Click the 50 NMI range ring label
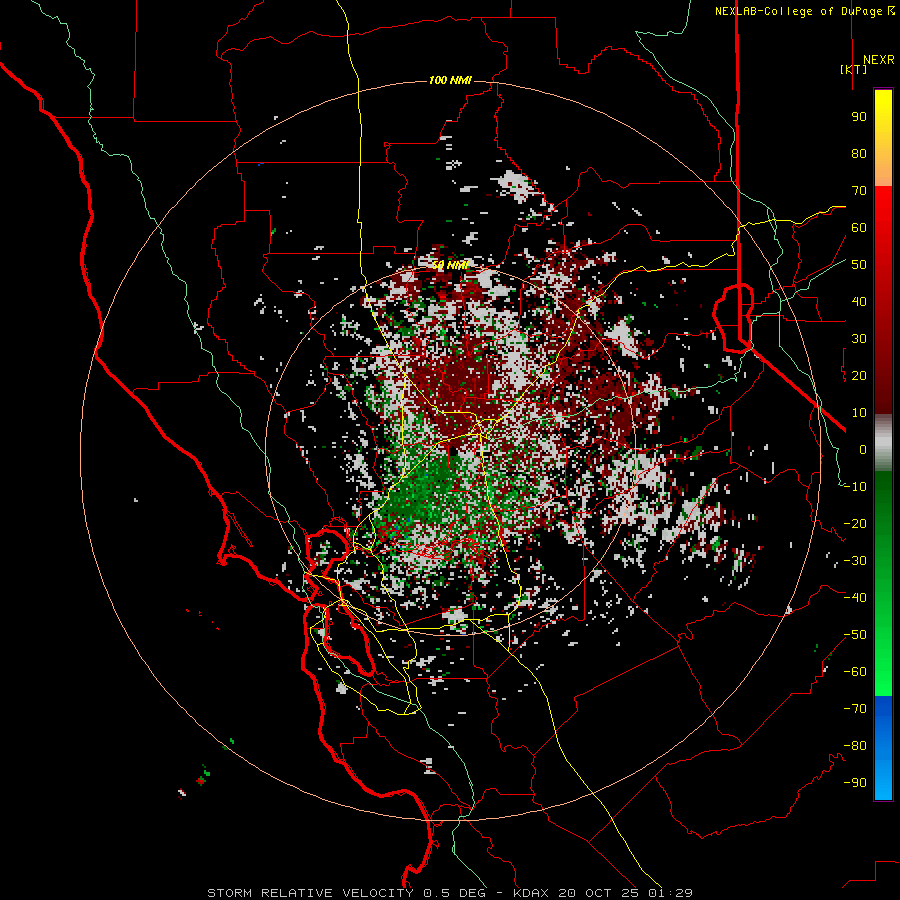900x900 pixels. coord(450,265)
